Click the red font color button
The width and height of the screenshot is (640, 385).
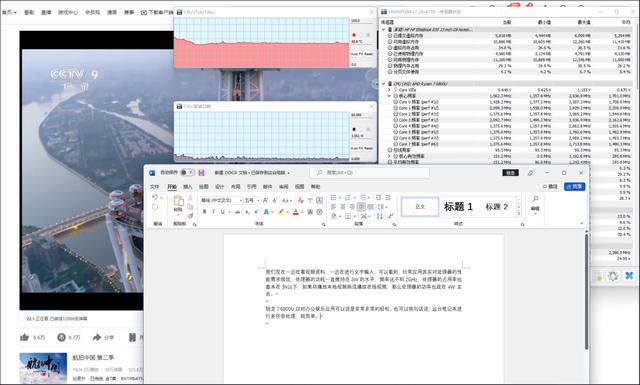296,212
